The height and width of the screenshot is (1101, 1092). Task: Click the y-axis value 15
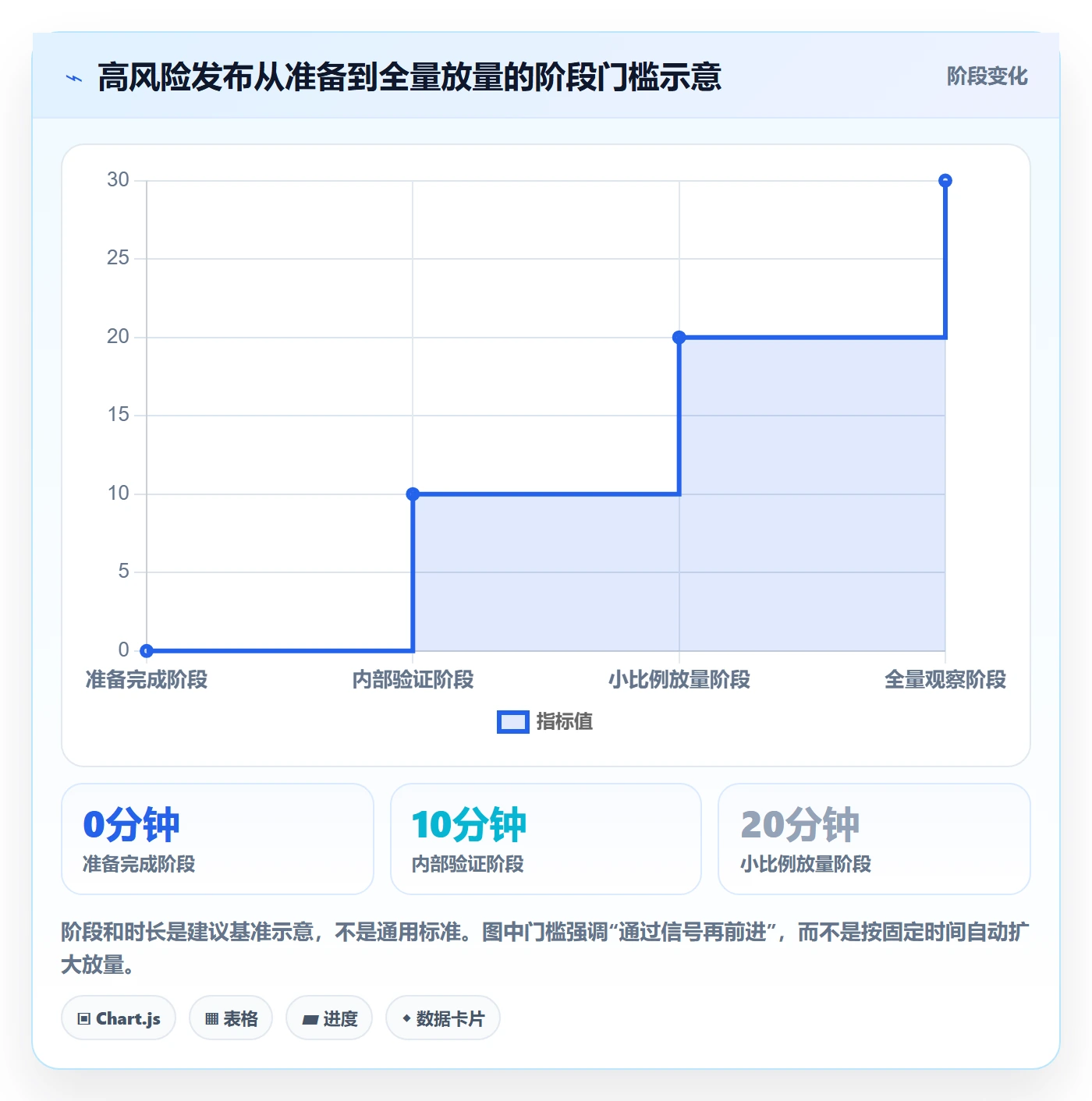pos(118,415)
